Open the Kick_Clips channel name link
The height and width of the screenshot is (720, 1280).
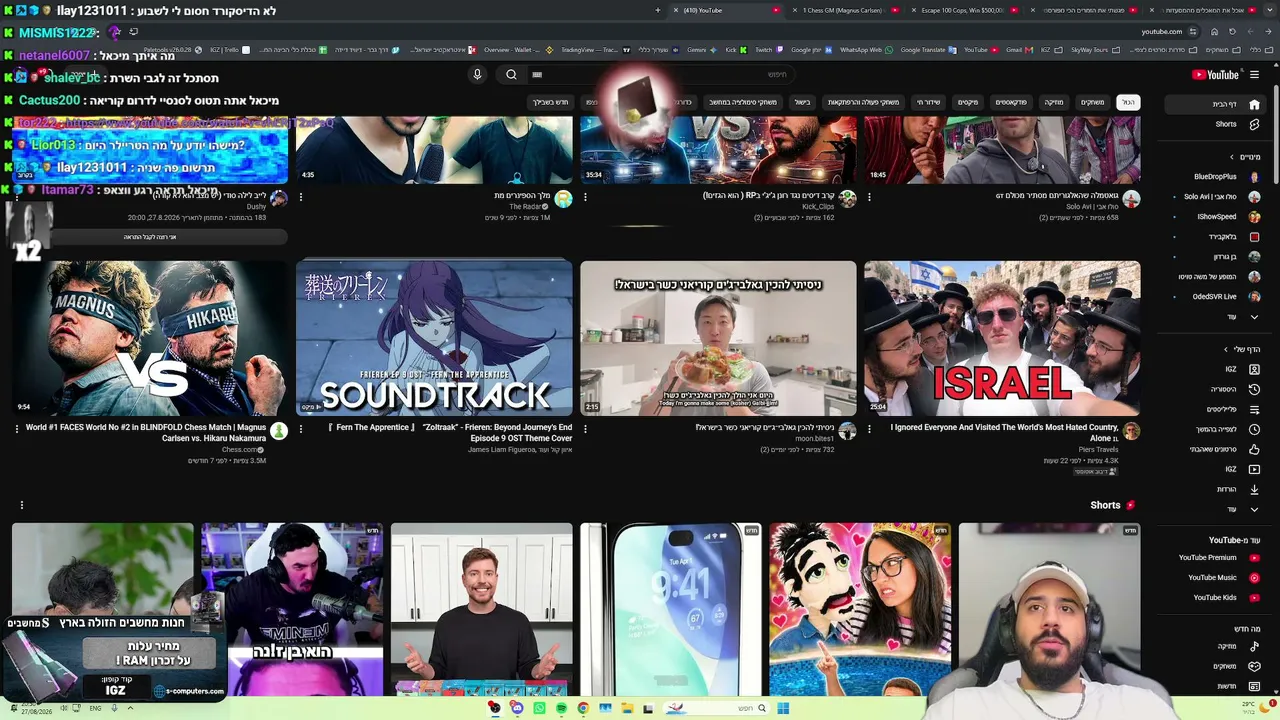(x=818, y=206)
